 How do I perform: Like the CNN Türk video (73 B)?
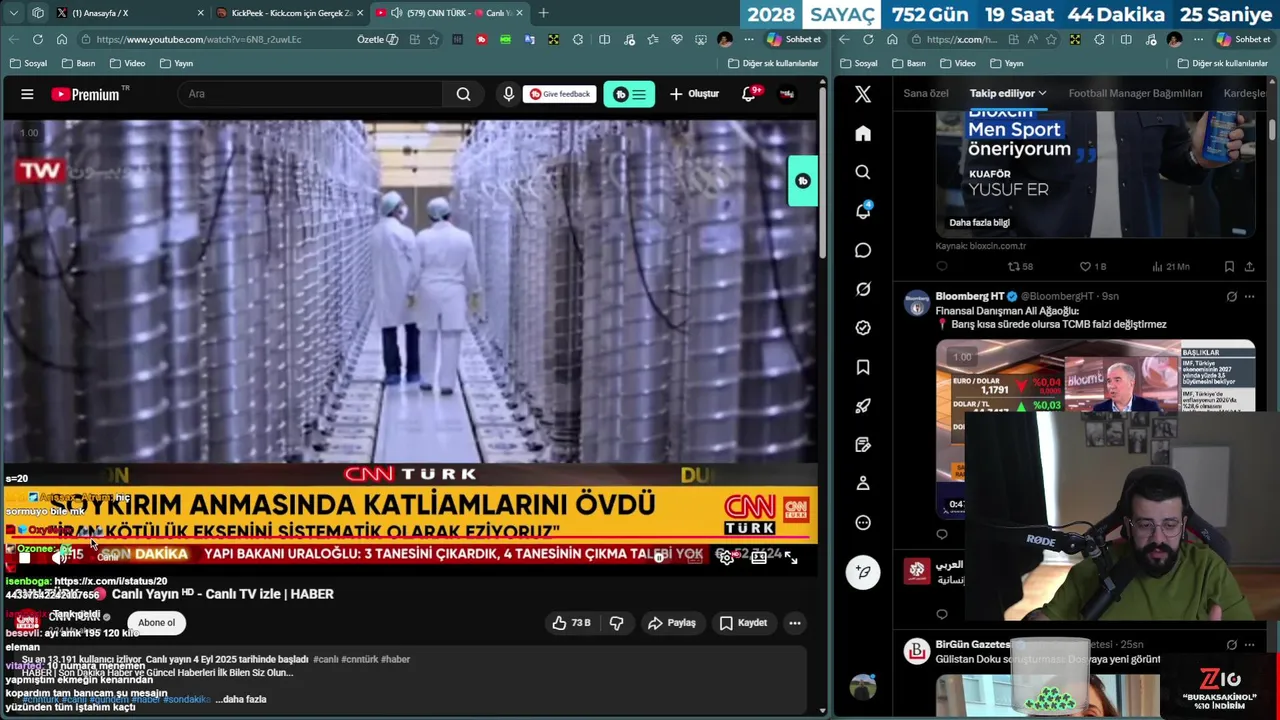point(571,623)
